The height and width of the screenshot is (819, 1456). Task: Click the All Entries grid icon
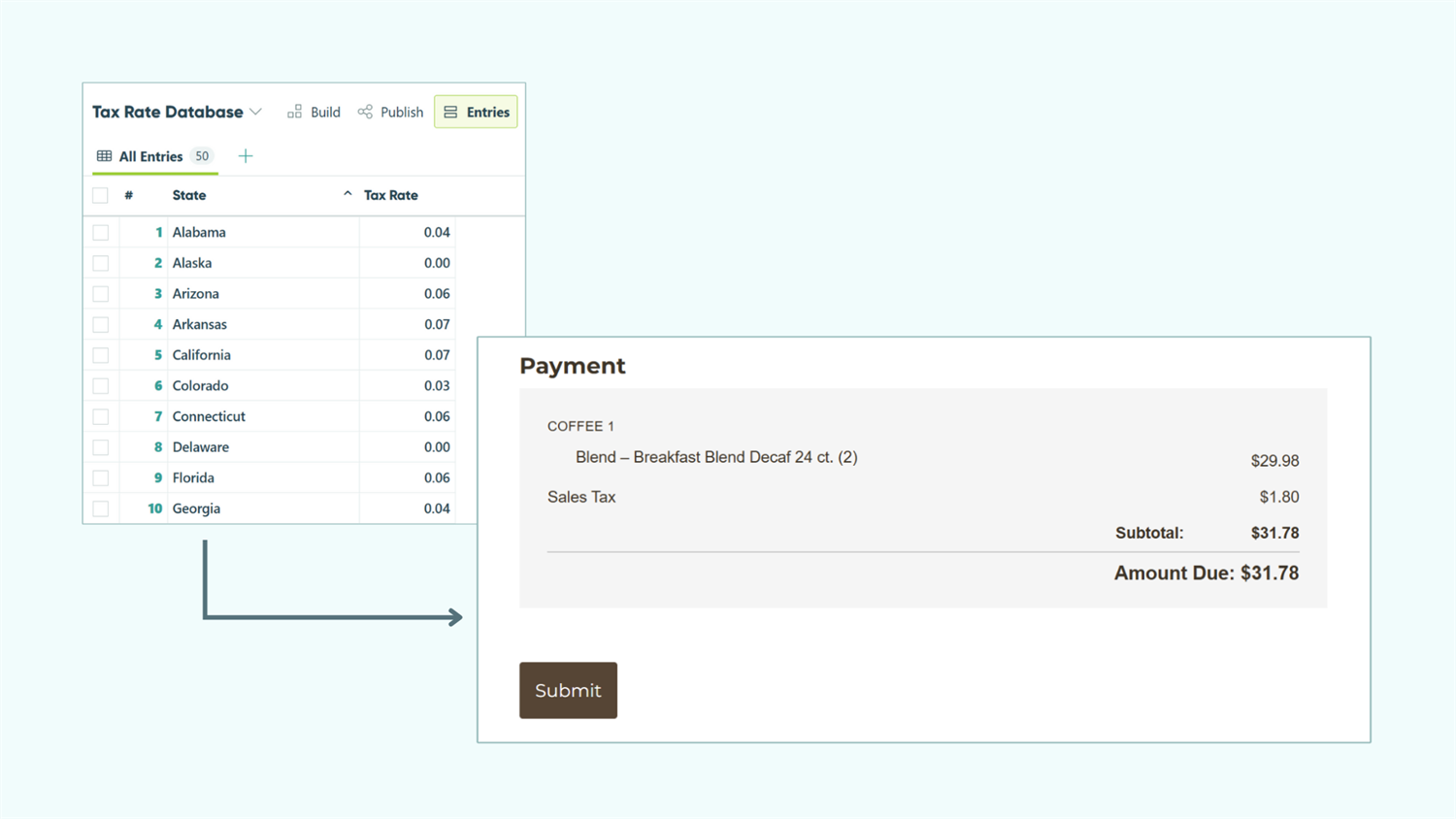coord(103,156)
